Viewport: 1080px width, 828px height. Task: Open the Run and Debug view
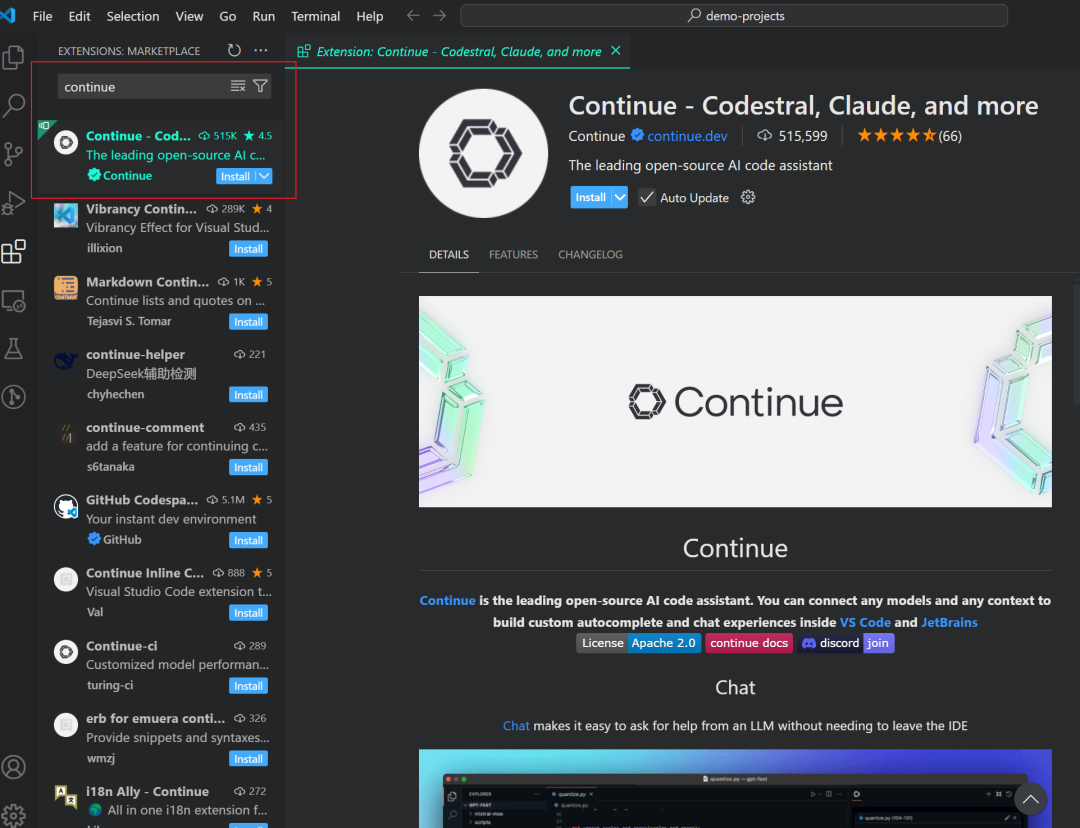coord(14,203)
